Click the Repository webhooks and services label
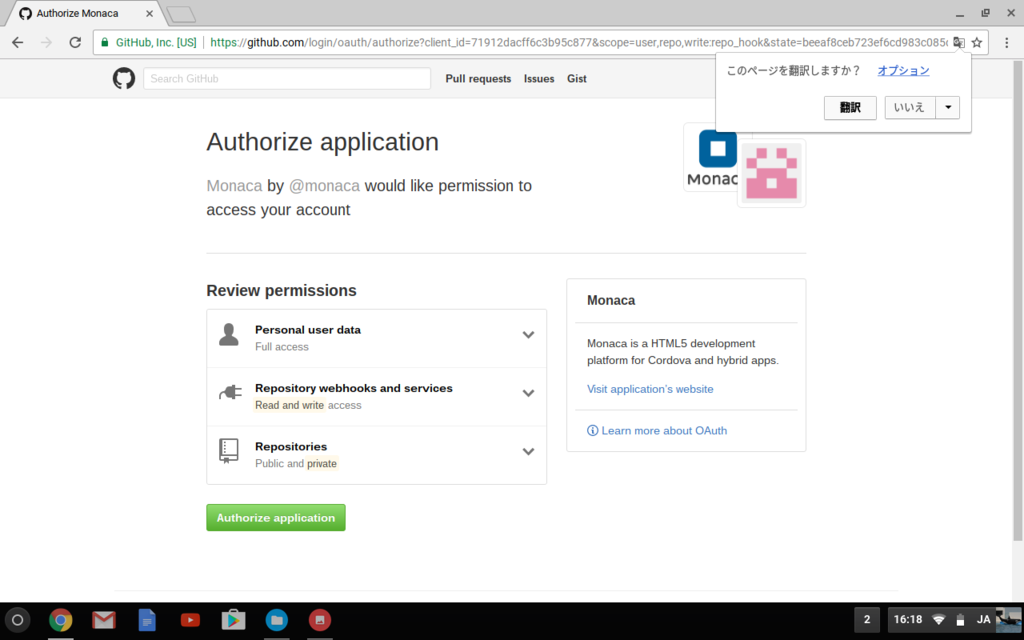Screen dimensions: 1024x640 click(353, 388)
